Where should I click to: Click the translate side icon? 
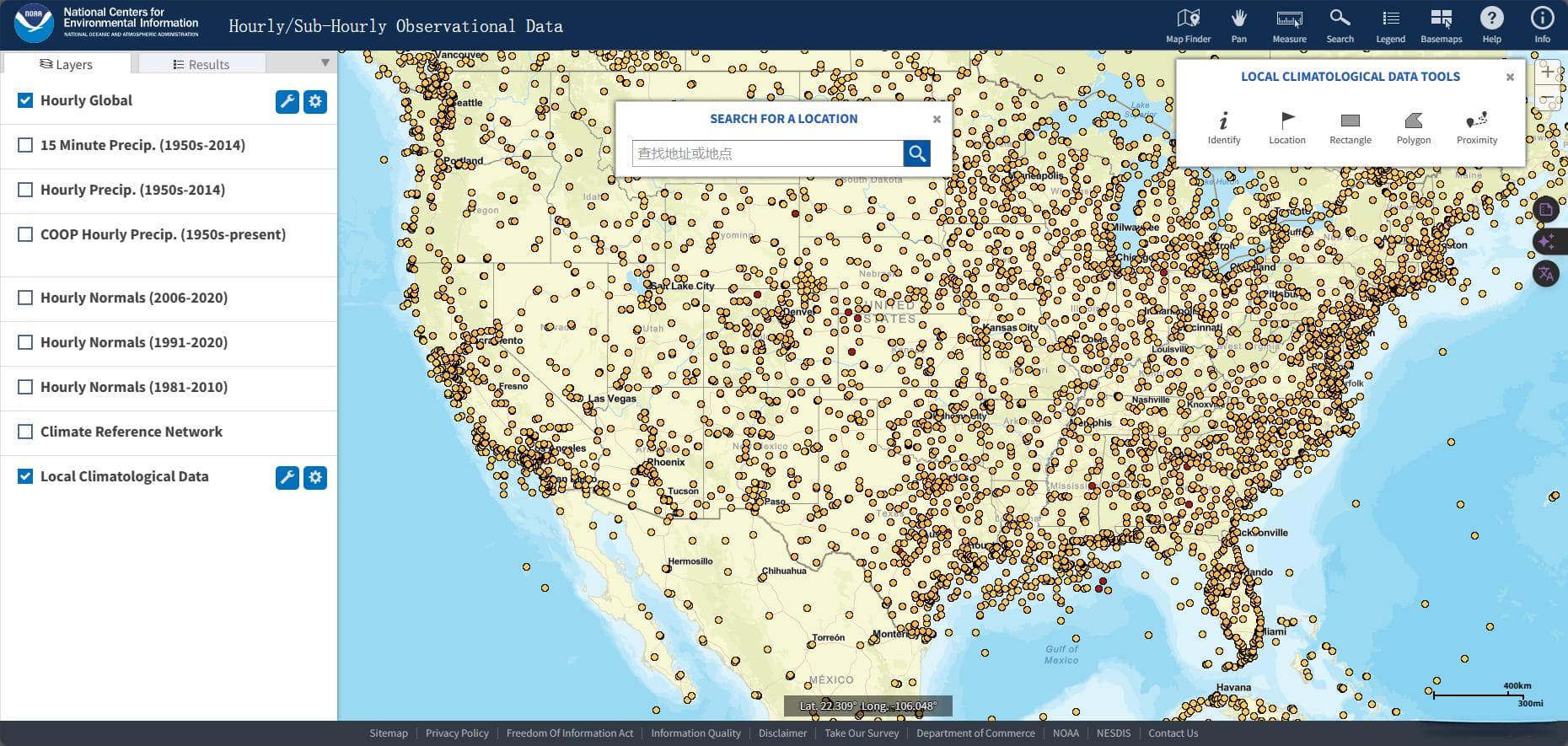pyautogui.click(x=1546, y=273)
